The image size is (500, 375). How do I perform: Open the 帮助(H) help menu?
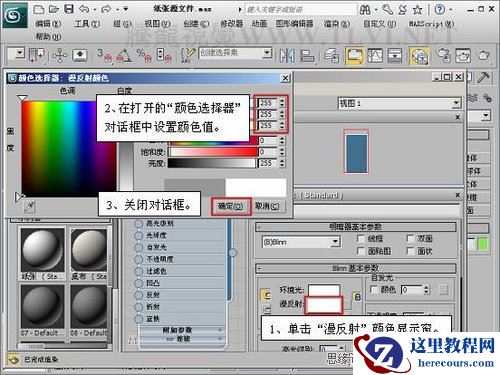(x=48, y=36)
